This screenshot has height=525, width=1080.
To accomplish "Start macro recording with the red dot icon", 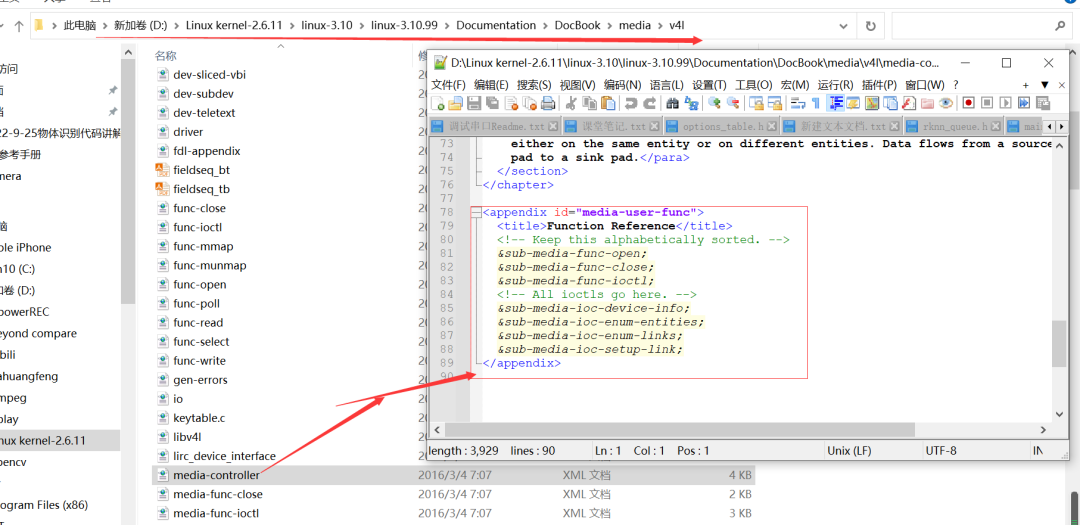I will 968,103.
